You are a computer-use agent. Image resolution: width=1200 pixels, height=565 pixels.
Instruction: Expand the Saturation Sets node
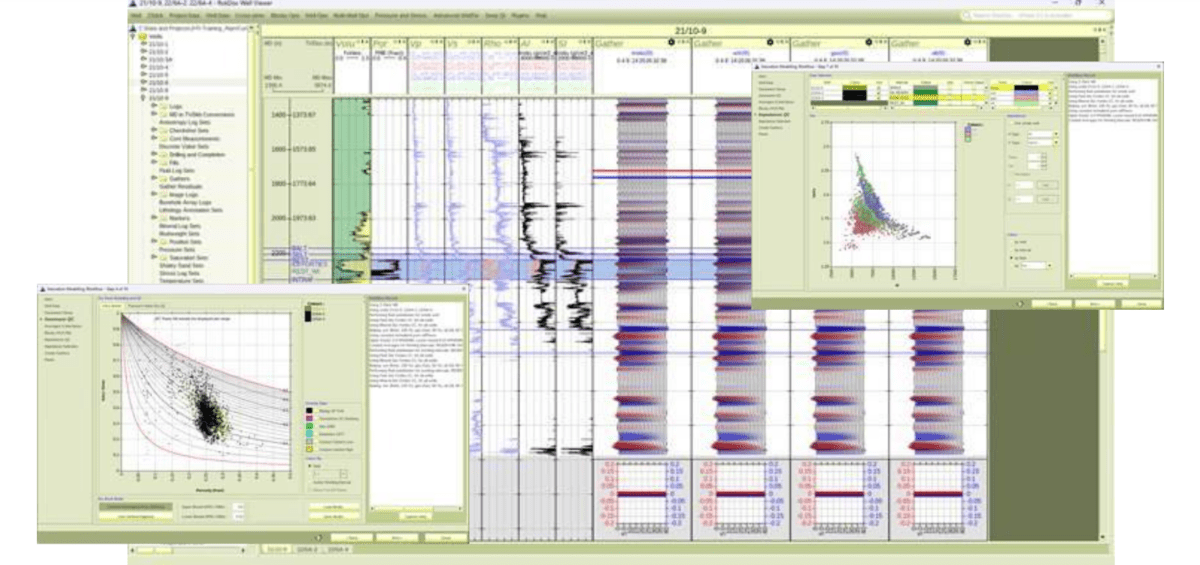(x=154, y=257)
